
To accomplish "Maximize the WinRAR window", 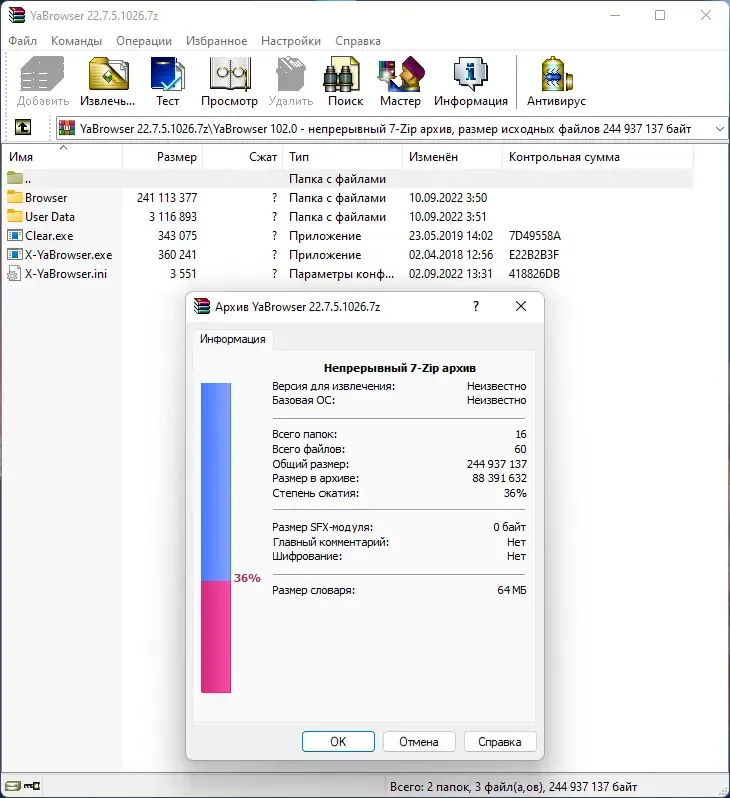I will (x=660, y=15).
